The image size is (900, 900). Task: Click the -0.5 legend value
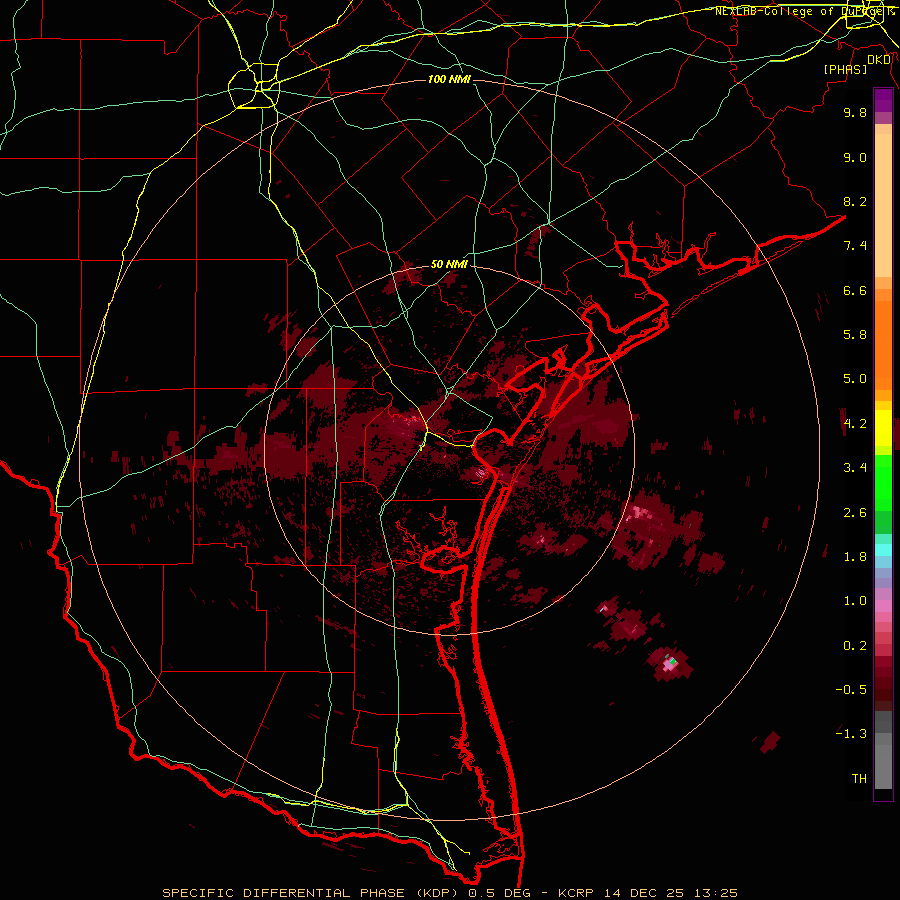[851, 690]
